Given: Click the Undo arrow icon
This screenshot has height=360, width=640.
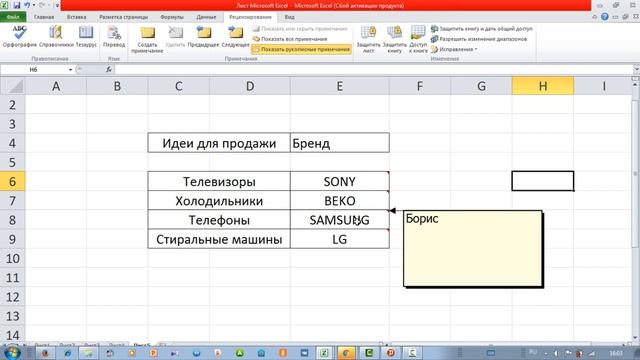Looking at the screenshot, I should pyautogui.click(x=27, y=5).
